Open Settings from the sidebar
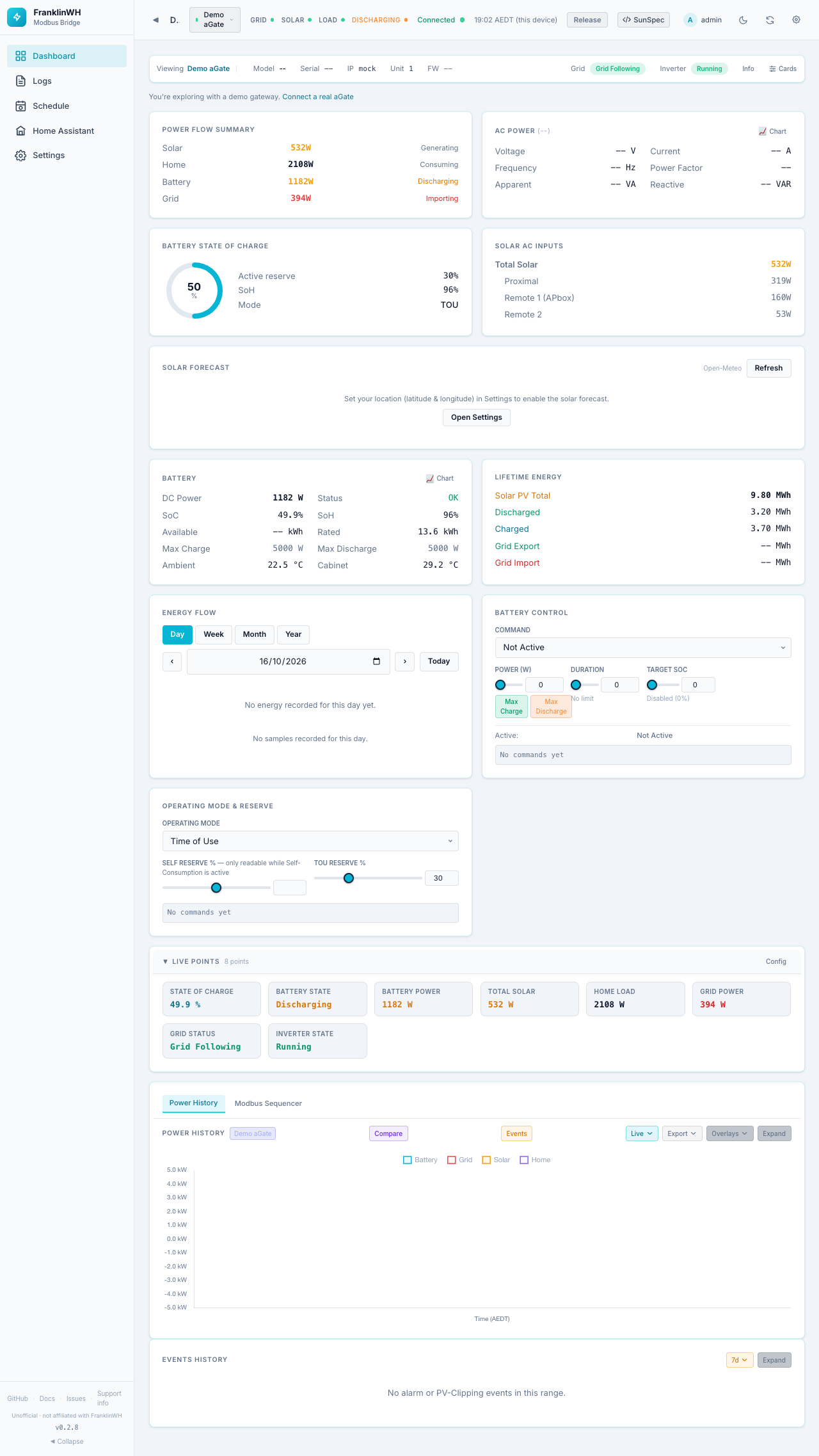The height and width of the screenshot is (1456, 819). click(67, 156)
